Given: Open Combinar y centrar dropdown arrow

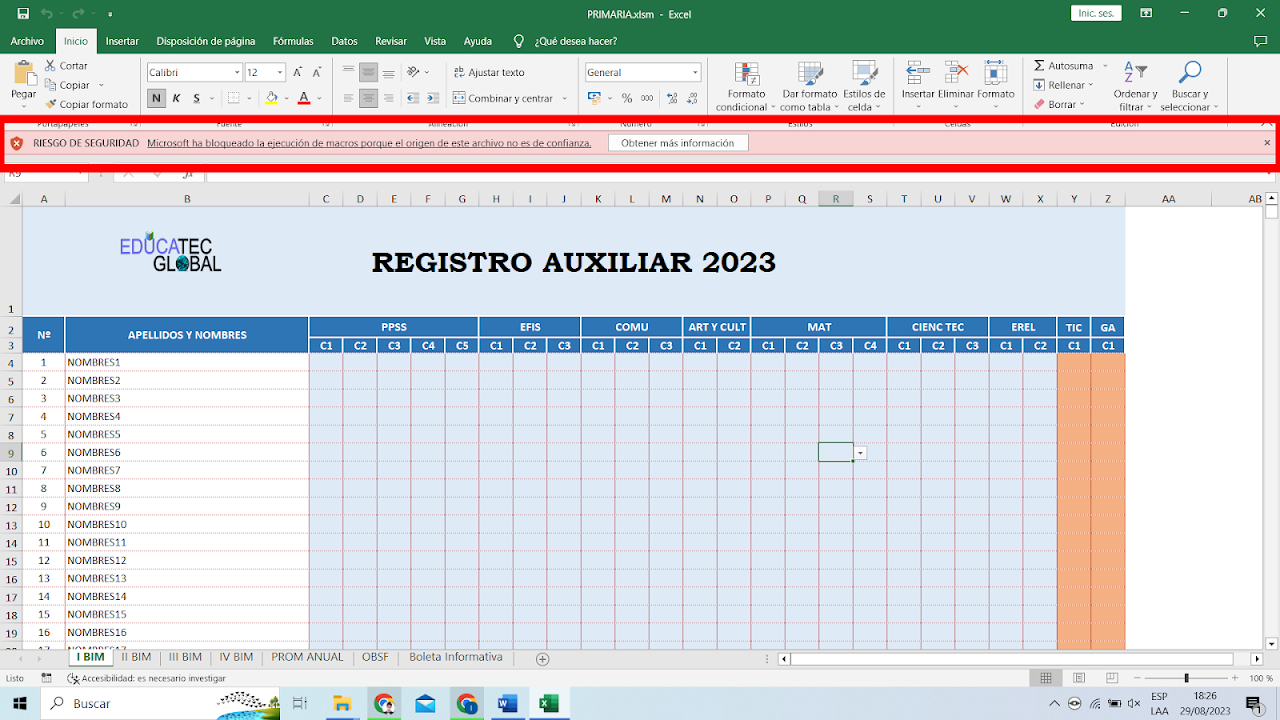Looking at the screenshot, I should tap(564, 98).
